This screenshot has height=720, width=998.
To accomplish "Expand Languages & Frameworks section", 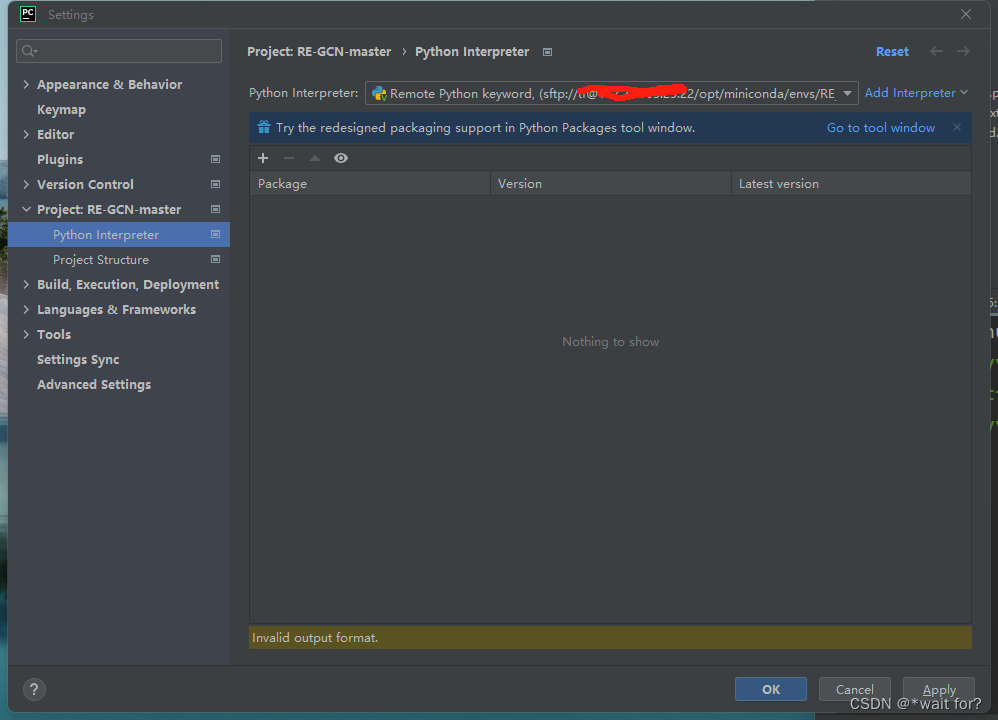I will 26,309.
